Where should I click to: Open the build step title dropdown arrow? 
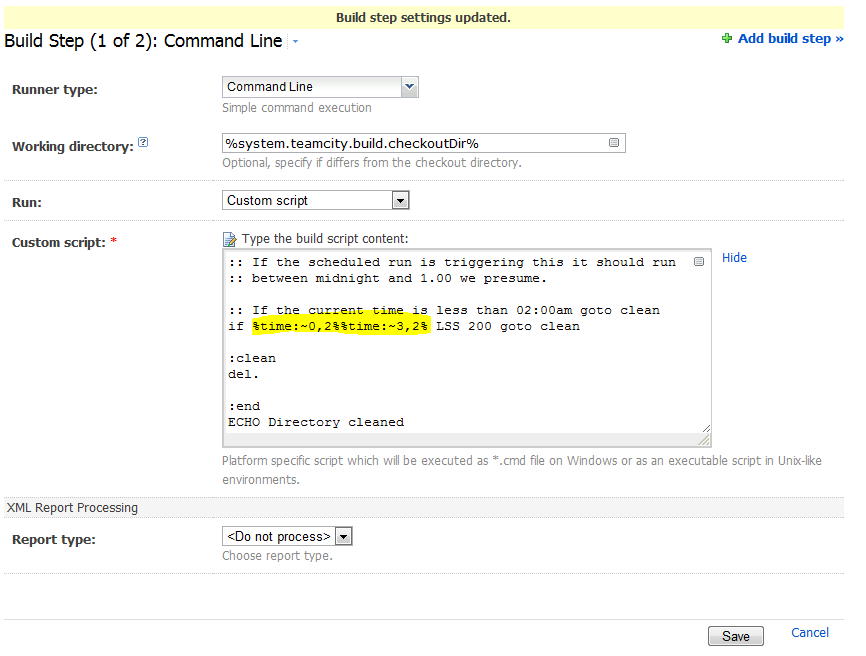pyautogui.click(x=295, y=41)
